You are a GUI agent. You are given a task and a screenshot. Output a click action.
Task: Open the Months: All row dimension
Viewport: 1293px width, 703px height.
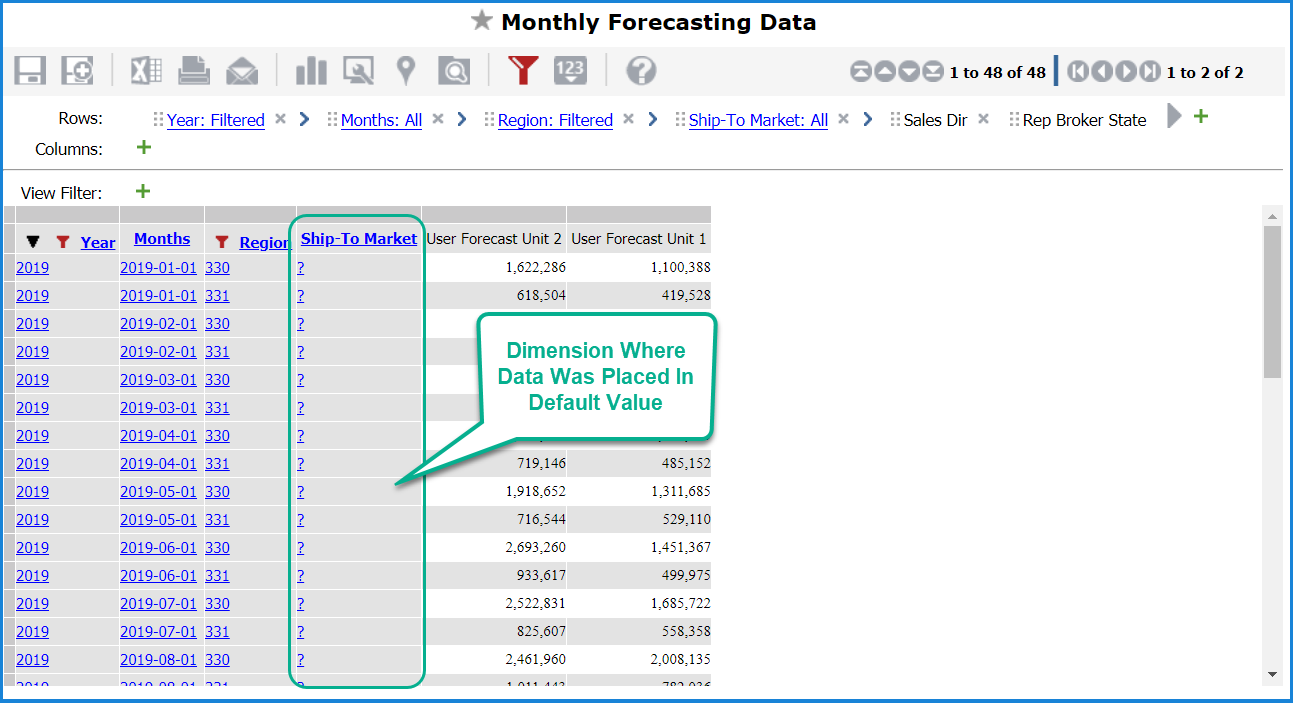(x=381, y=120)
